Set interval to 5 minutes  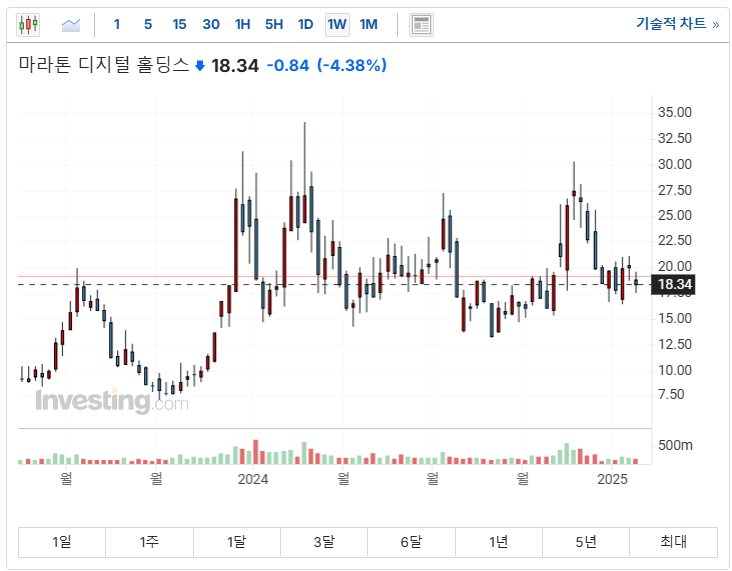point(148,24)
